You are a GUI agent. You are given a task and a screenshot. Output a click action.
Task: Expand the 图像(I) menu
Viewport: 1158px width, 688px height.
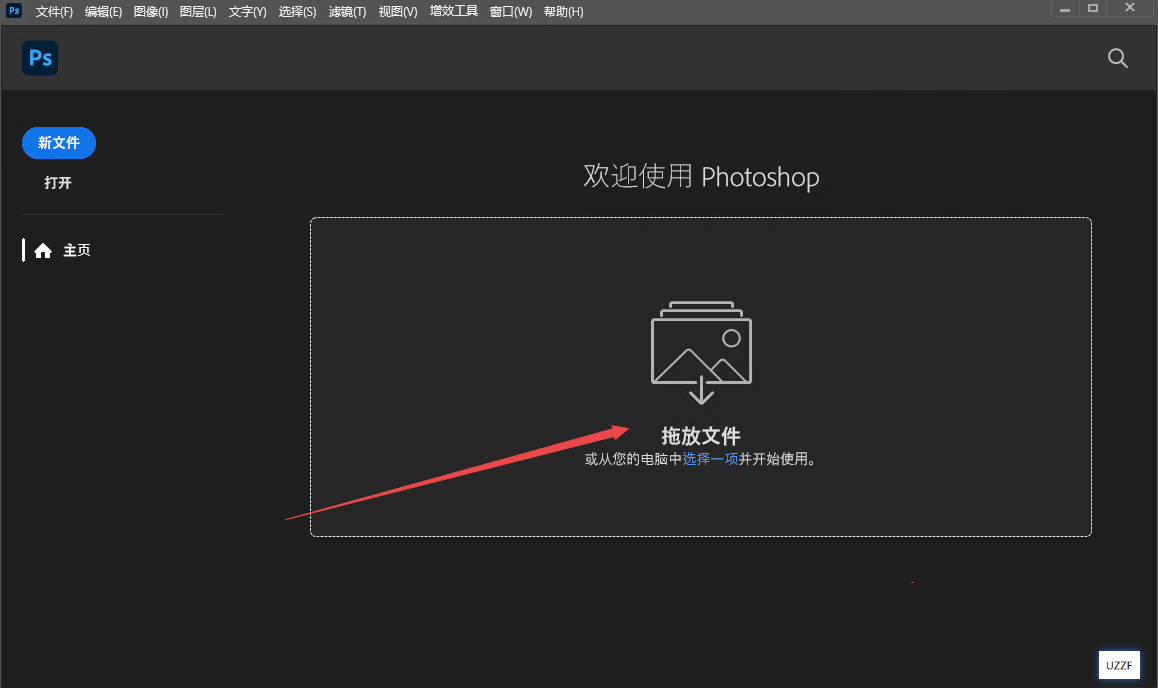(x=151, y=12)
